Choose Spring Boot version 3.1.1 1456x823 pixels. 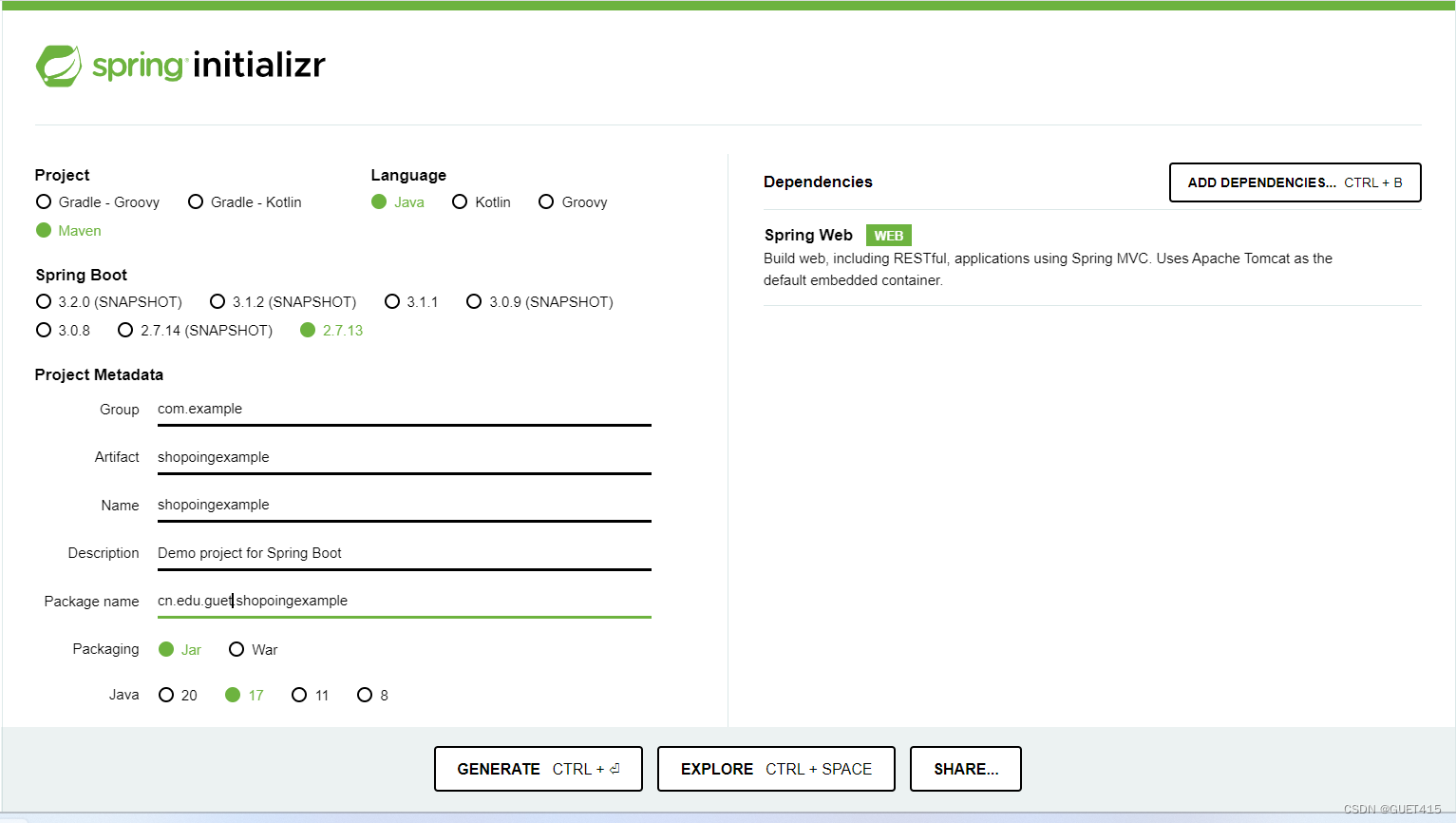tap(411, 302)
